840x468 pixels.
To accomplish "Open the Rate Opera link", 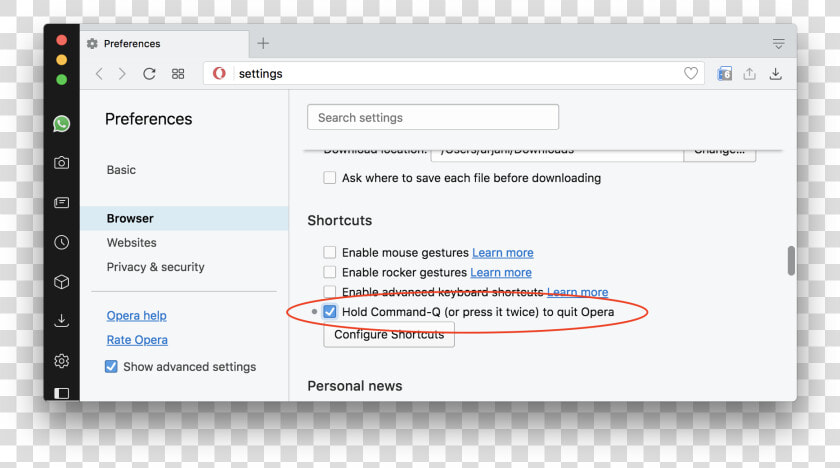I will coord(137,339).
